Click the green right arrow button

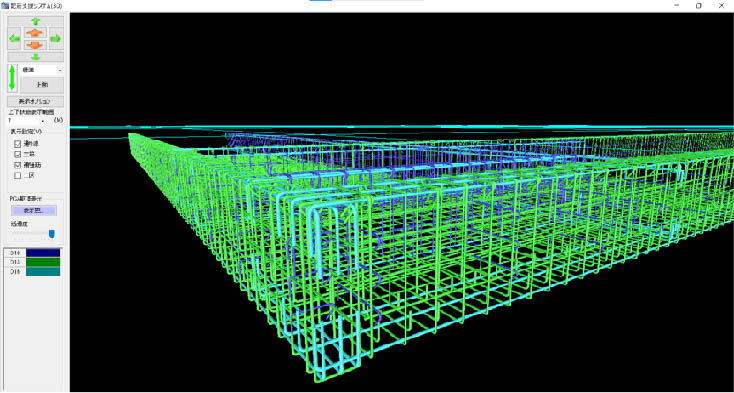[x=57, y=39]
